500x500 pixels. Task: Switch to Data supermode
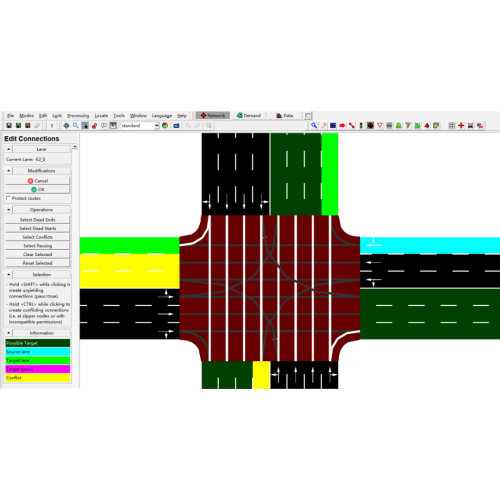[x=285, y=116]
